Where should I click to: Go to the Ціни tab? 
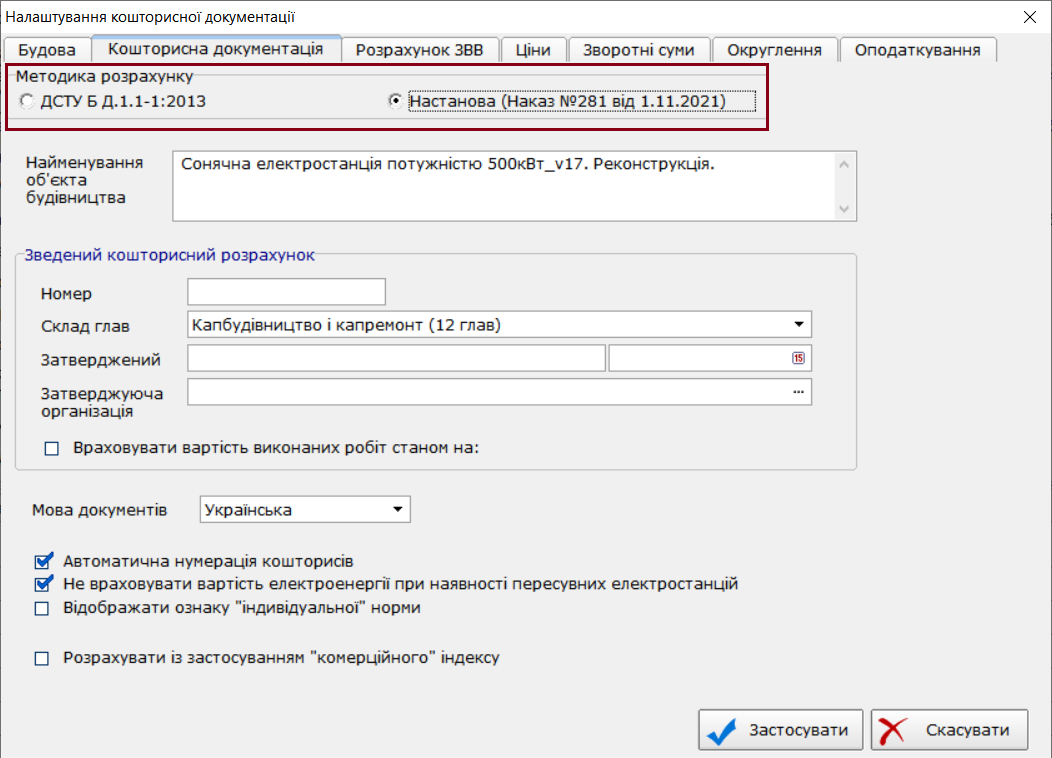(534, 50)
